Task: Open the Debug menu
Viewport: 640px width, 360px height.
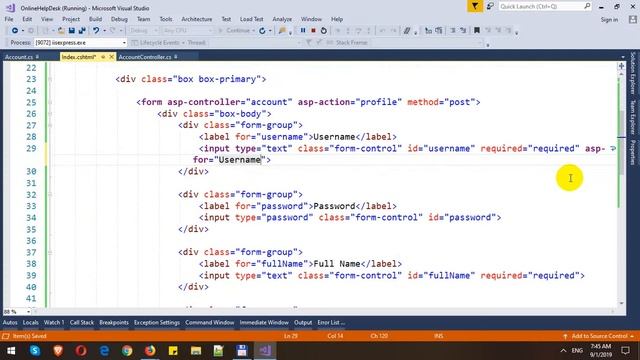Action: pos(119,19)
